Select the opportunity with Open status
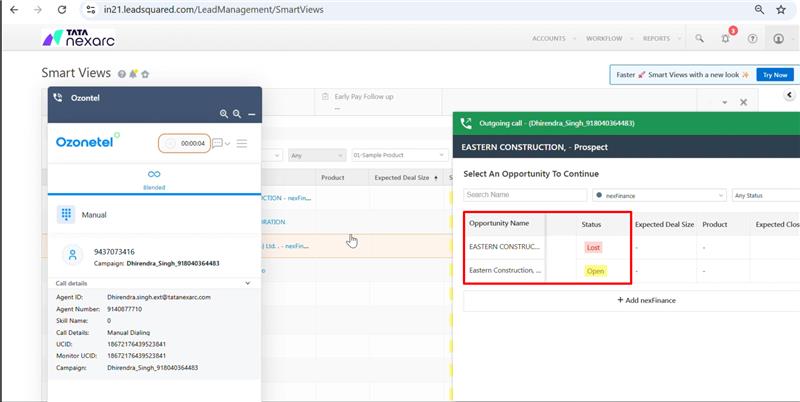 point(505,270)
